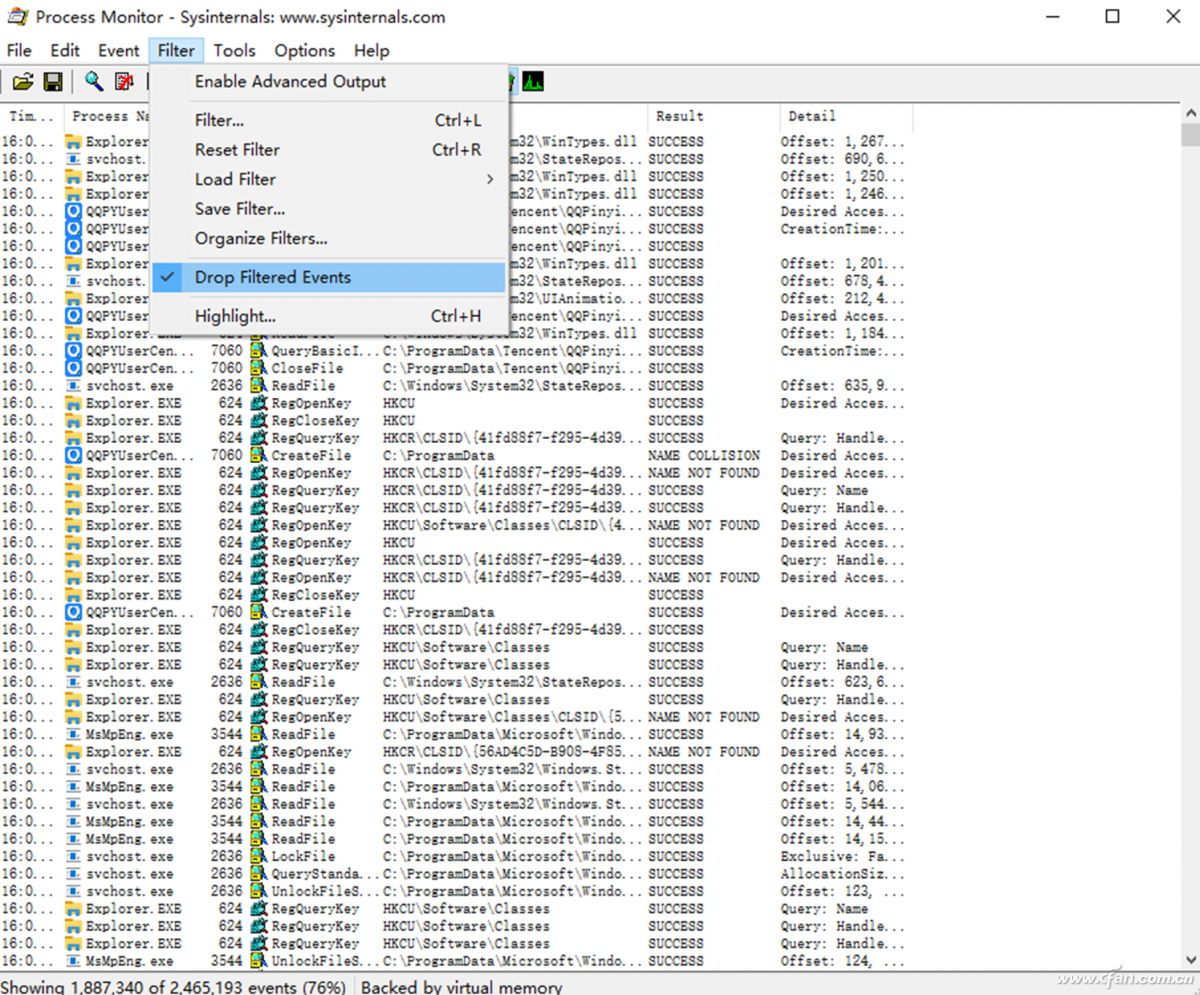Click the icon beside QueryStanda... operation
The height and width of the screenshot is (995, 1200).
[x=259, y=874]
